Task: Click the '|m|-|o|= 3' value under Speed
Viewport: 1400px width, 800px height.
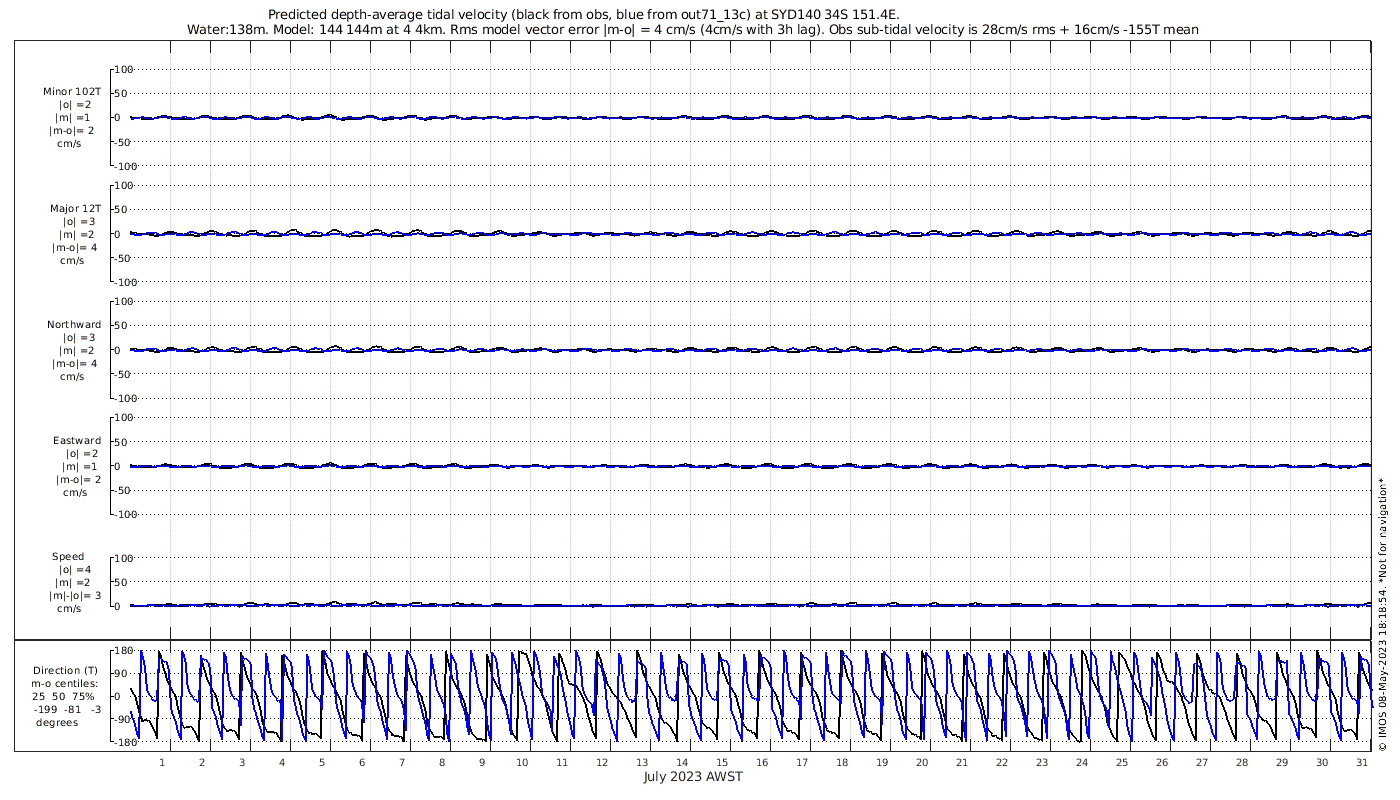Action: [75, 596]
